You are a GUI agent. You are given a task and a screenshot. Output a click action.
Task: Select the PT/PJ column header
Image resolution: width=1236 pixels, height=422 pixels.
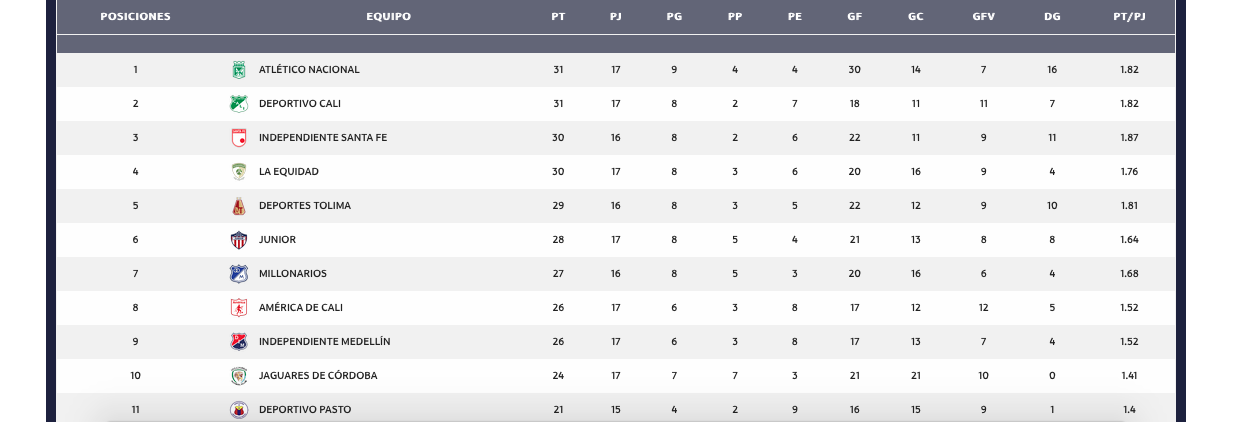pyautogui.click(x=1130, y=17)
